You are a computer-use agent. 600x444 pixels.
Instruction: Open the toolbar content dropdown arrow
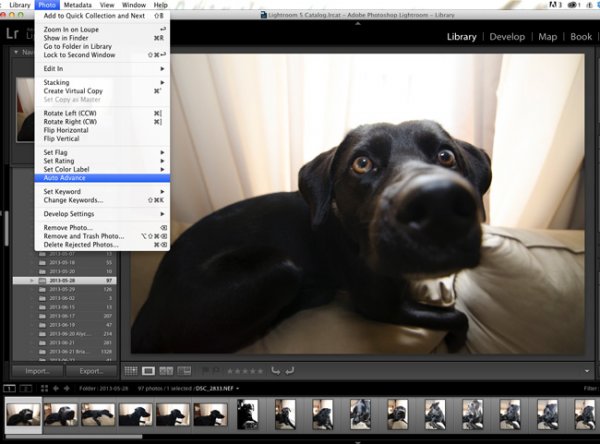[x=587, y=371]
